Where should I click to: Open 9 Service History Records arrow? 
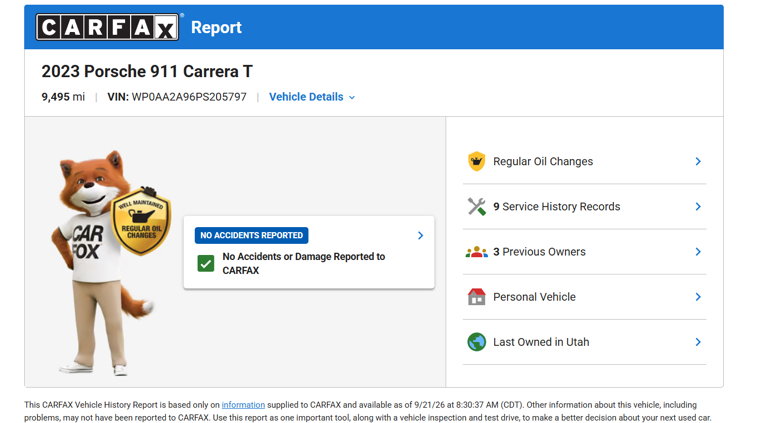698,207
